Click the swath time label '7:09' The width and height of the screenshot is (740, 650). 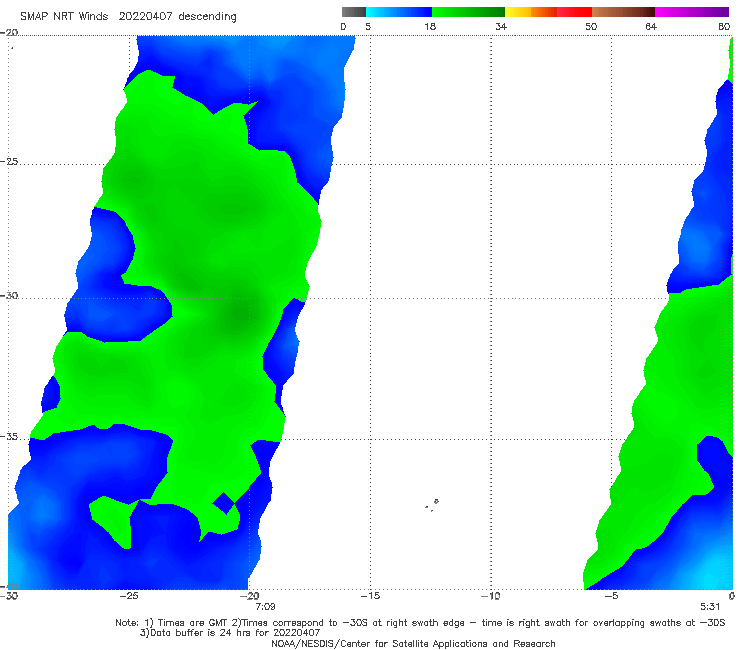[265, 607]
